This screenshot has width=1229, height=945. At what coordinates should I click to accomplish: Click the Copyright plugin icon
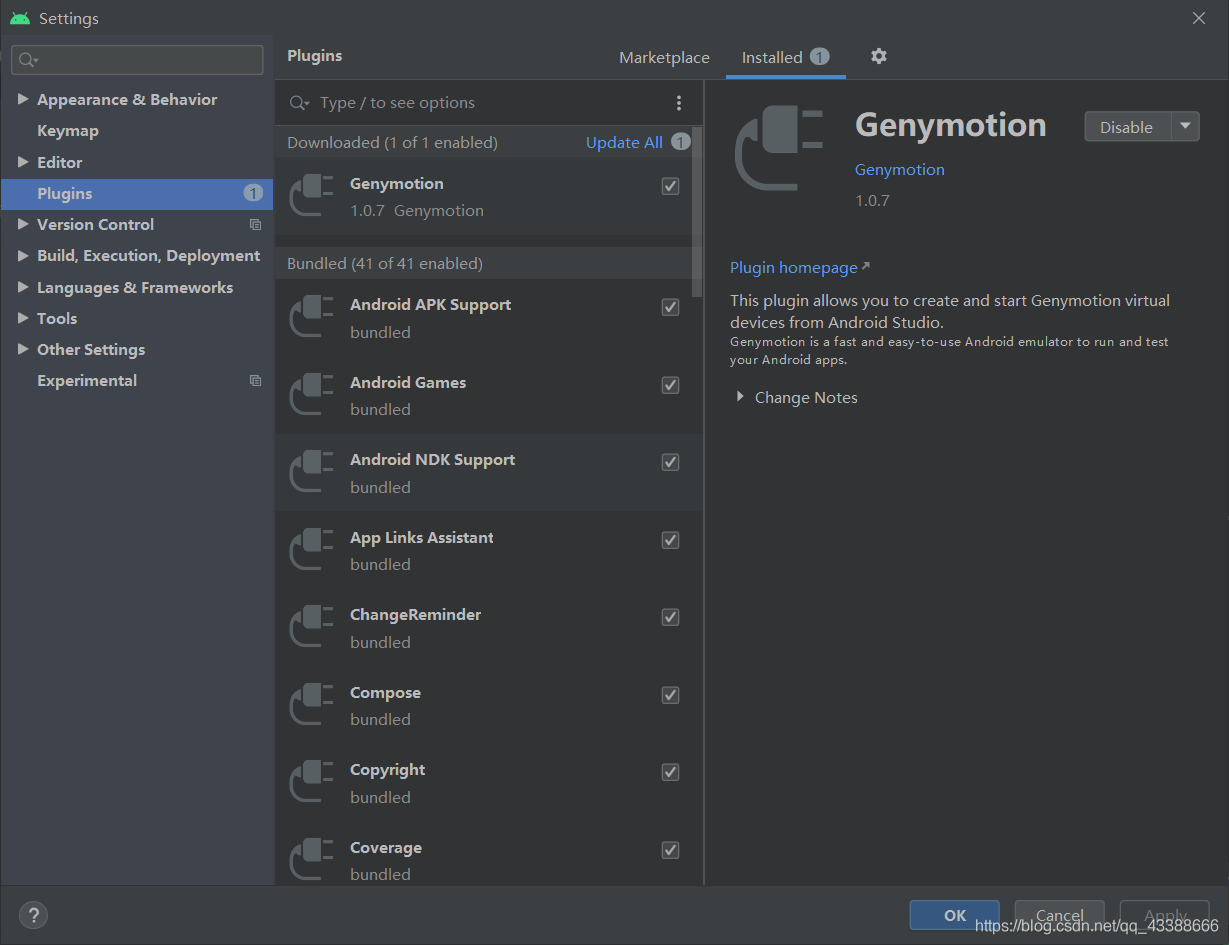point(312,782)
